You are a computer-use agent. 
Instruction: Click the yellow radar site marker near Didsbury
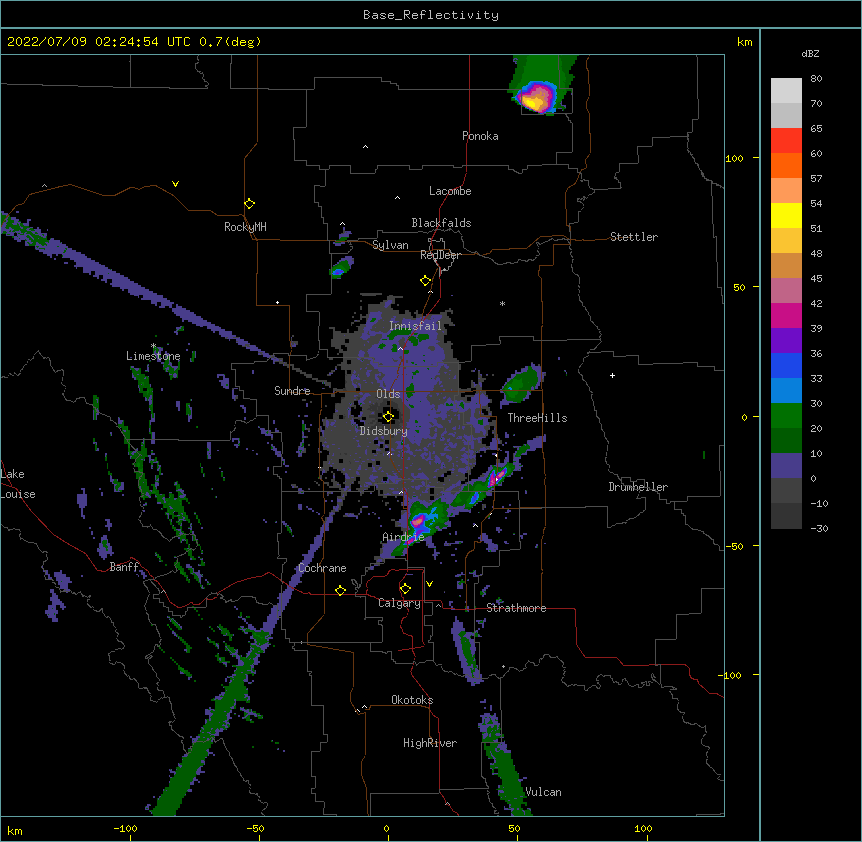click(388, 416)
